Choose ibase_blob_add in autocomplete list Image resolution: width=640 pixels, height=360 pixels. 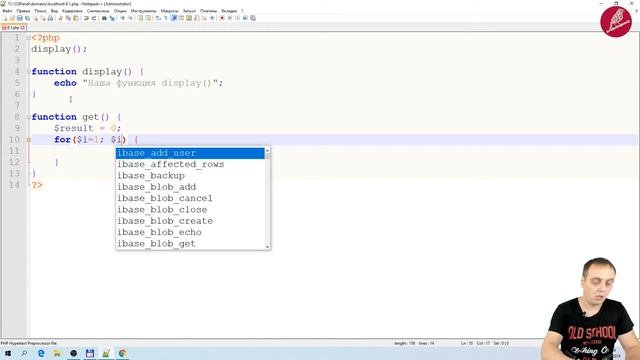click(x=190, y=187)
